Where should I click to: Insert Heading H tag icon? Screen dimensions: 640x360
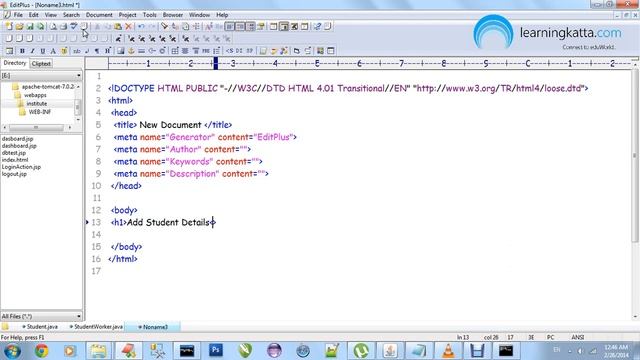pos(107,51)
